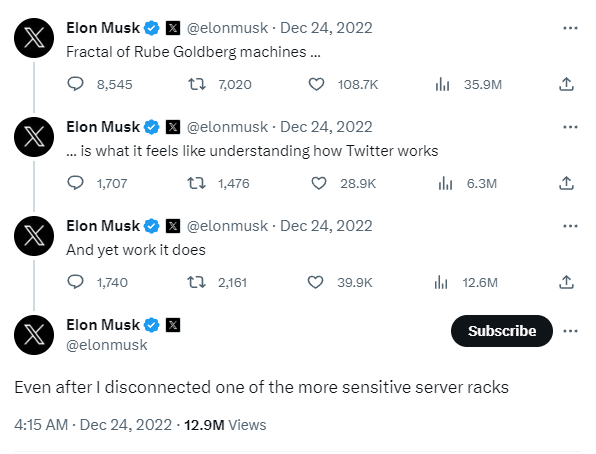The width and height of the screenshot is (596, 454).
Task: Open the @elonmusk handle under main tweet
Action: [x=106, y=345]
